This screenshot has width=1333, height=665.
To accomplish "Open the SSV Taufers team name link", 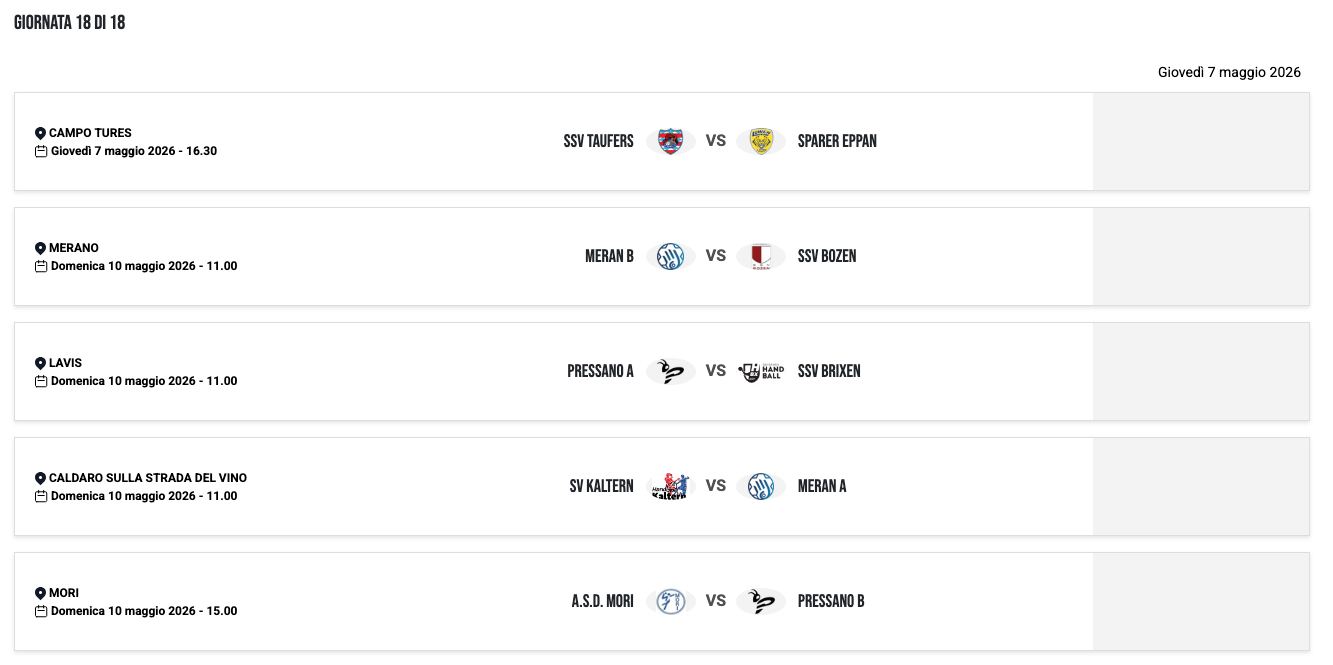I will click(x=598, y=141).
